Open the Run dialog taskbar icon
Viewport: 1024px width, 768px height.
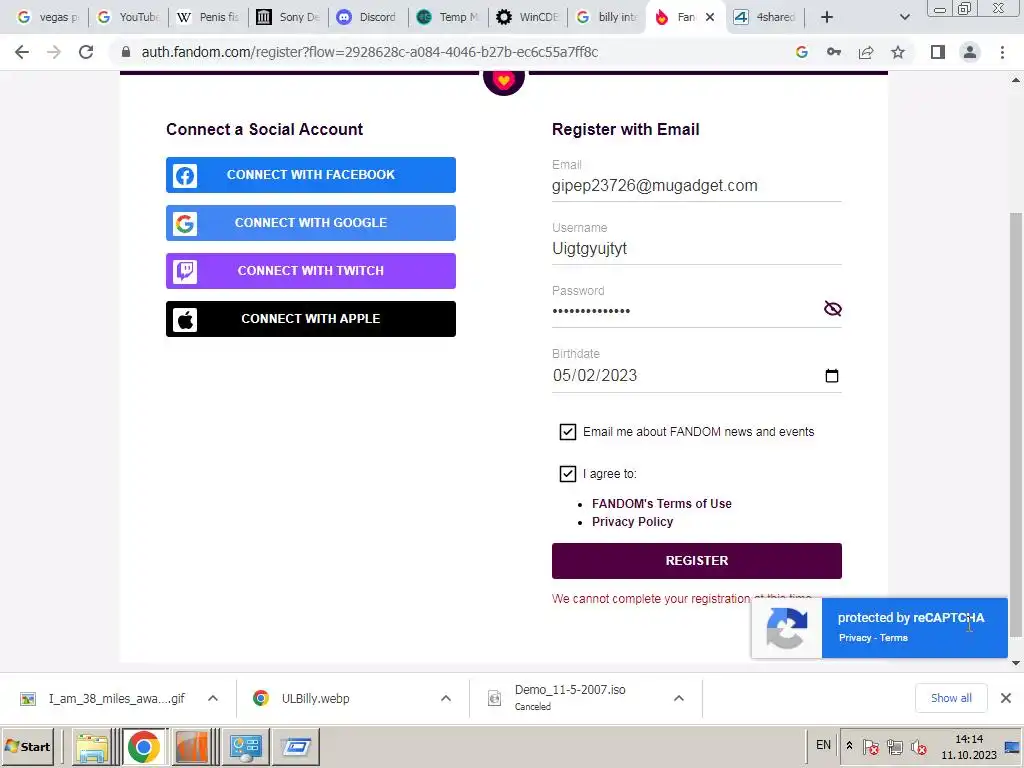point(296,747)
